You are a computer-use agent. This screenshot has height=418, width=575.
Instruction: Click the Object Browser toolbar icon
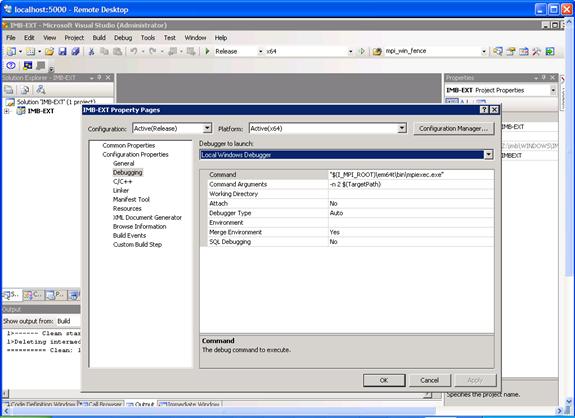(524, 52)
